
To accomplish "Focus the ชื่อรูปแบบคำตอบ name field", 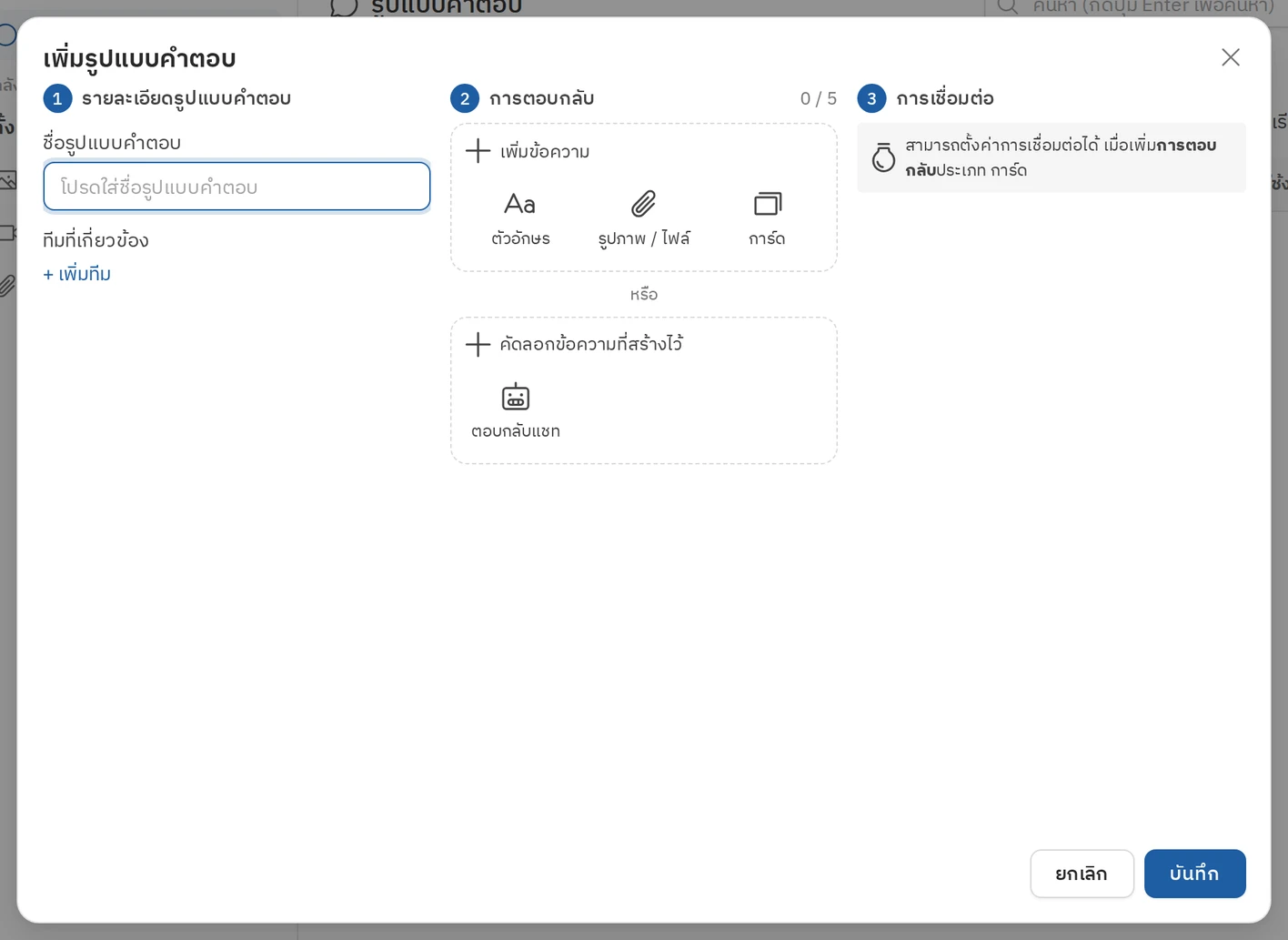I will tap(236, 187).
